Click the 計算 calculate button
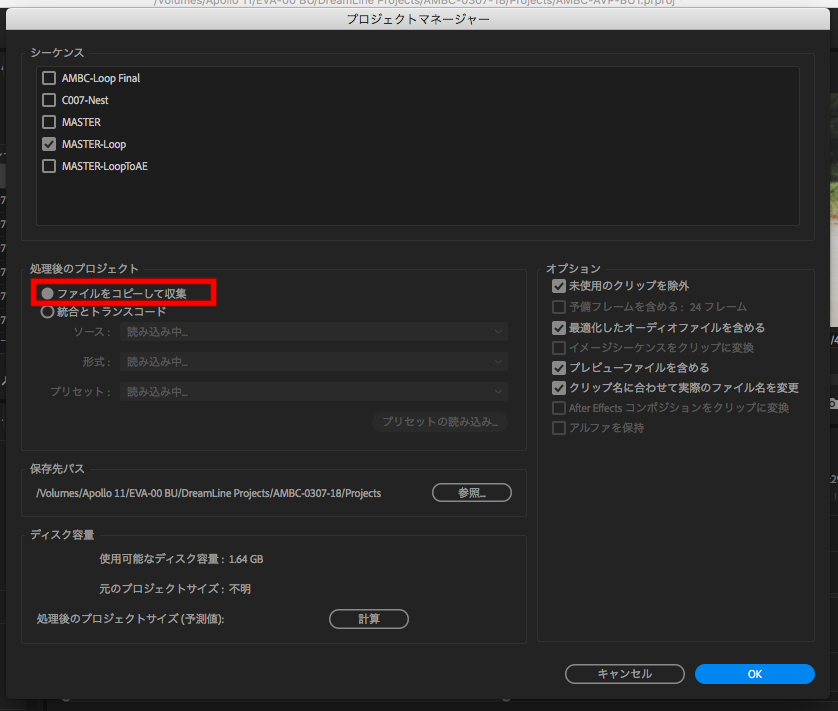Viewport: 838px width, 711px height. click(369, 619)
